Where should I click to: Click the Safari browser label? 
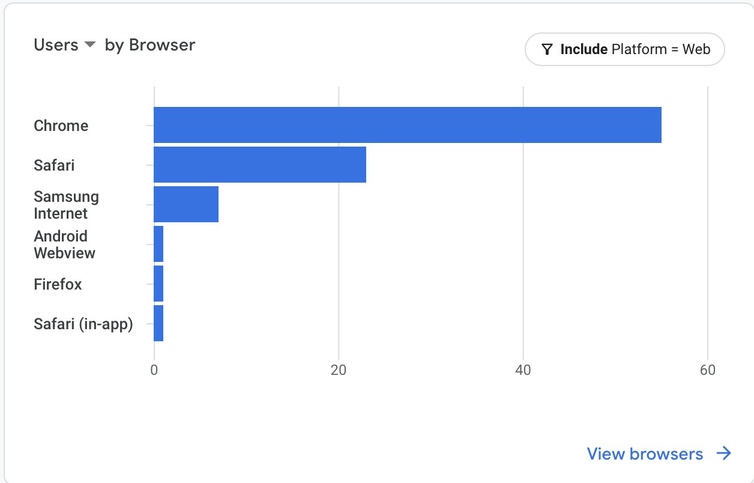[x=54, y=165]
